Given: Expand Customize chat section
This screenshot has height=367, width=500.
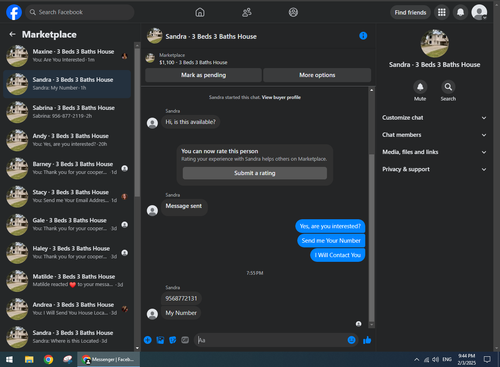Looking at the screenshot, I should click(434, 118).
